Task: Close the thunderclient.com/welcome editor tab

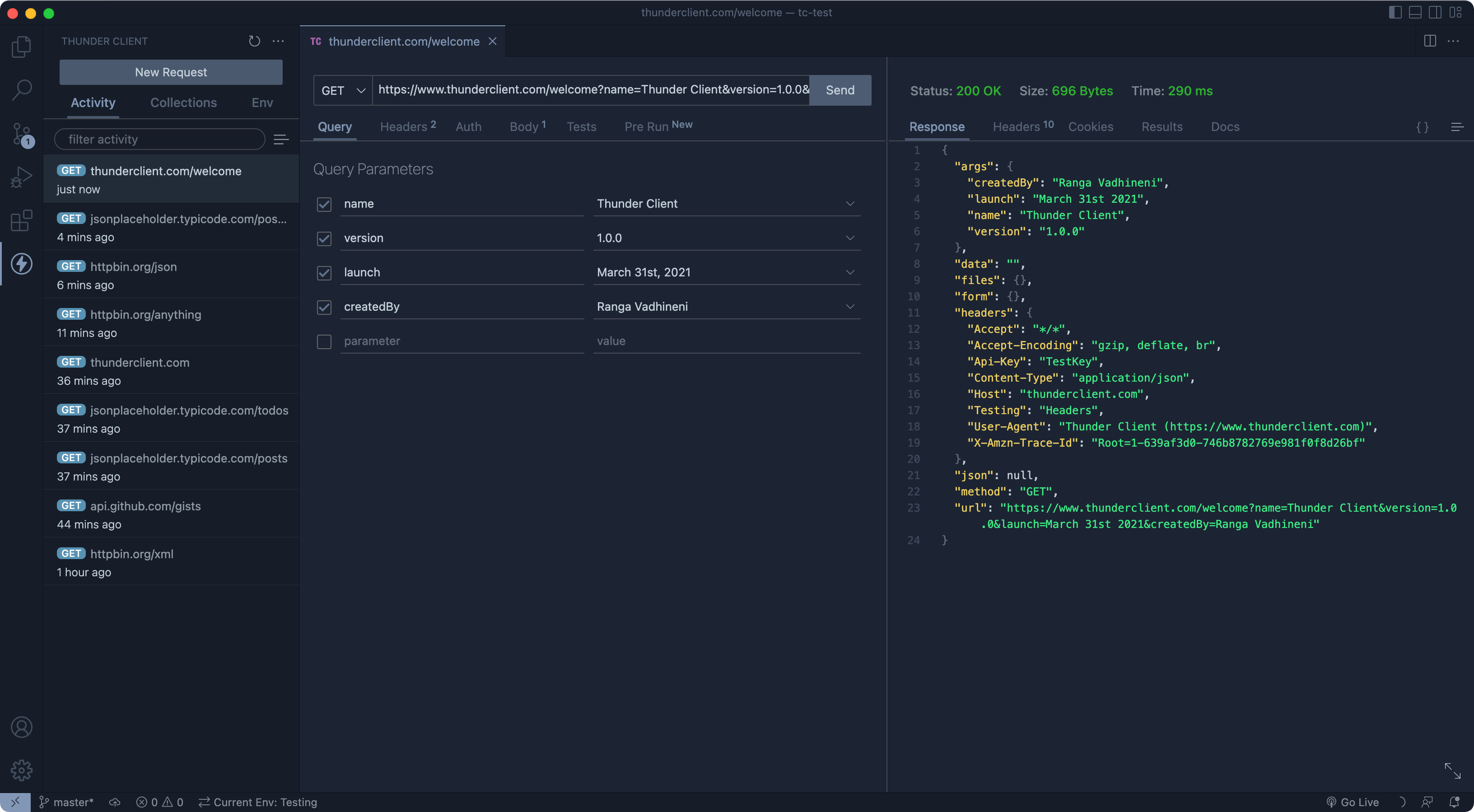Action: [492, 41]
